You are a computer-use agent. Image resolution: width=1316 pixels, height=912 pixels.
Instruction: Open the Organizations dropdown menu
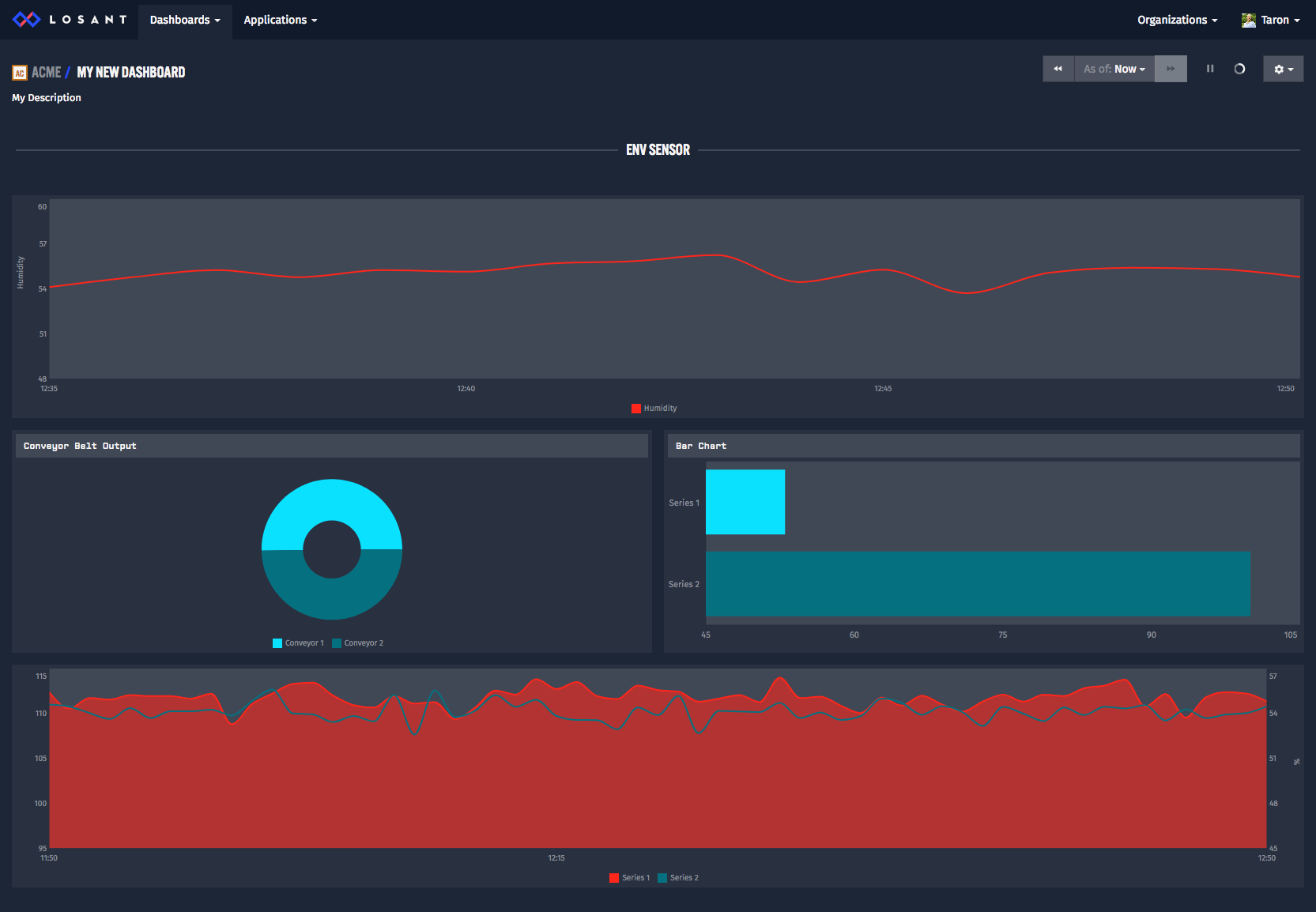(1177, 20)
